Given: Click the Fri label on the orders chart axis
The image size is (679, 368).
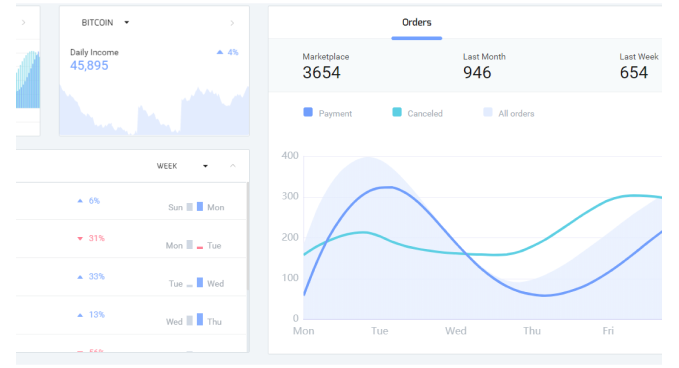Looking at the screenshot, I should point(608,331).
